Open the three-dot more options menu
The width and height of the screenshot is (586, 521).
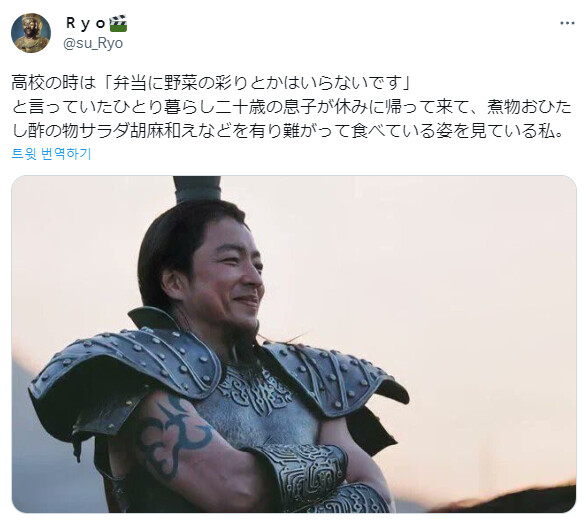pyautogui.click(x=567, y=23)
